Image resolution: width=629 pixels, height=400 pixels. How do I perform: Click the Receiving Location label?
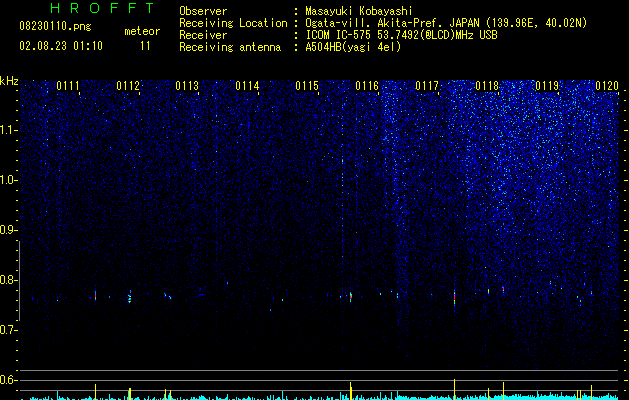(233, 23)
